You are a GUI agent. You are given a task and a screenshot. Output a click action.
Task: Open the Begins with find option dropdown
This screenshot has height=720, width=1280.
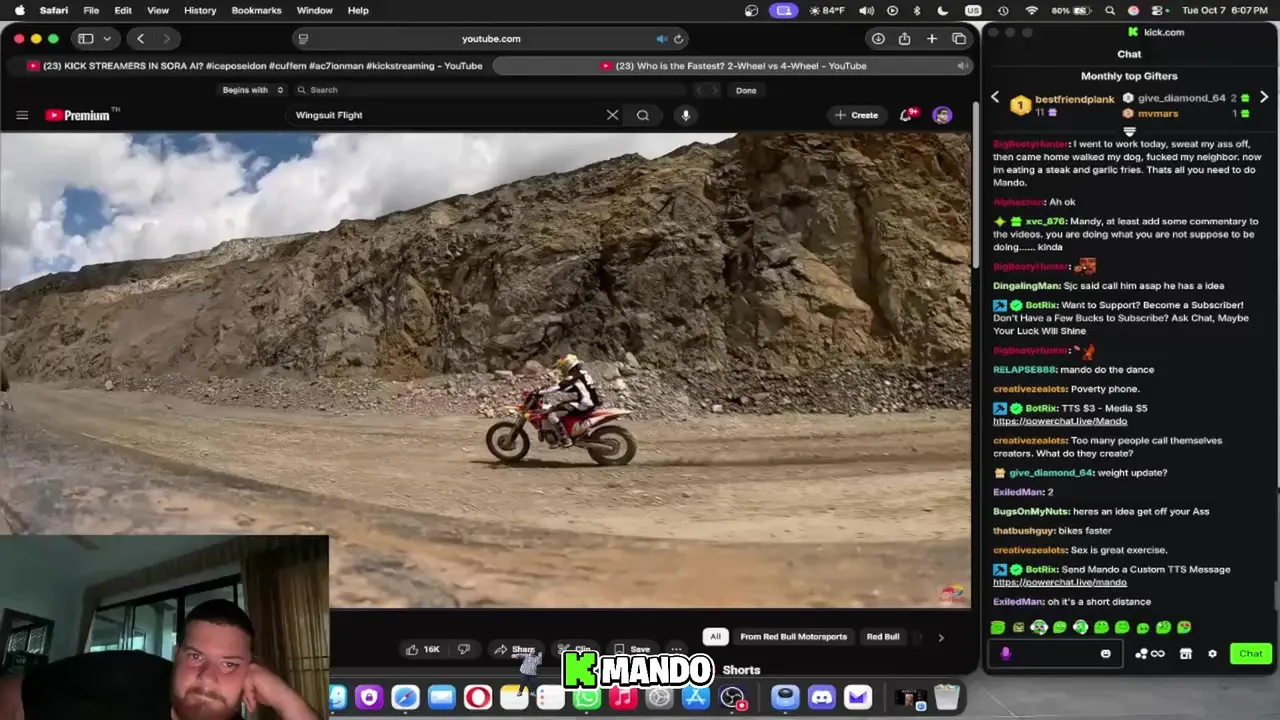click(253, 90)
